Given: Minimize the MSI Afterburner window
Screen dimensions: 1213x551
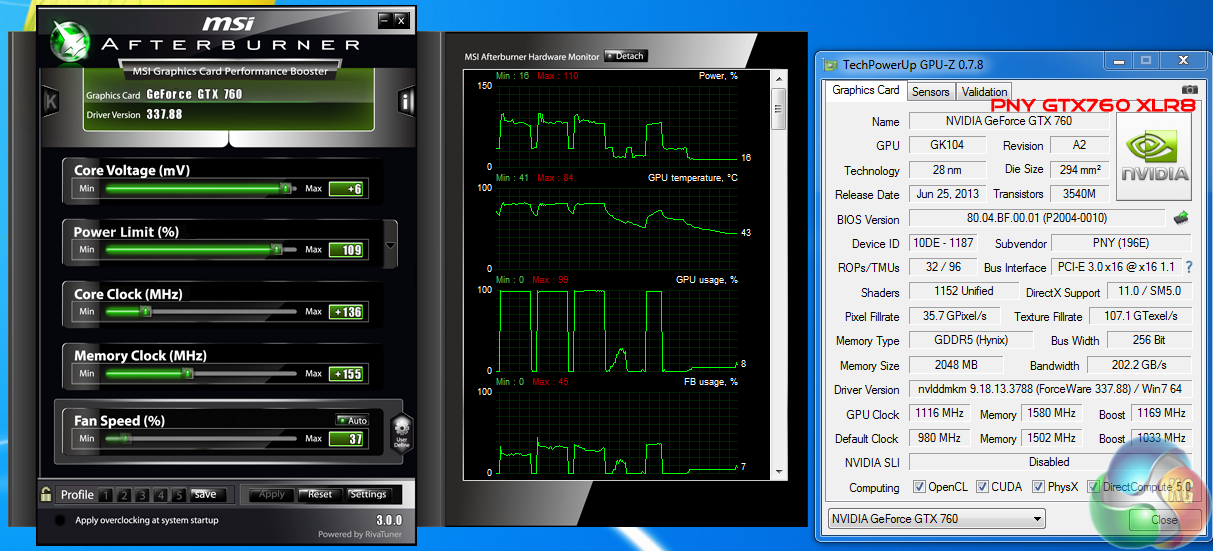Looking at the screenshot, I should pos(385,20).
